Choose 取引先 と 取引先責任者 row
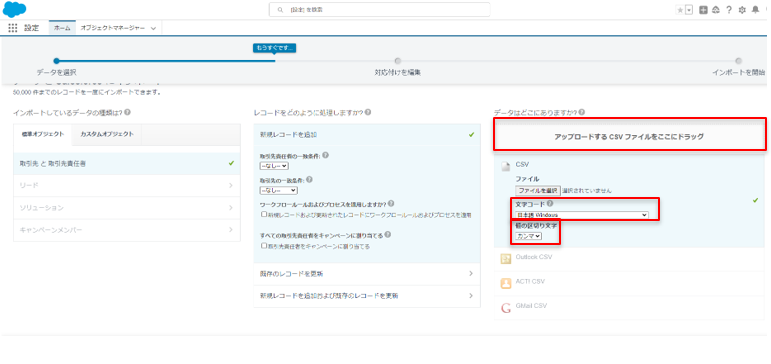Screen dimensions: 771x364 click(127, 163)
